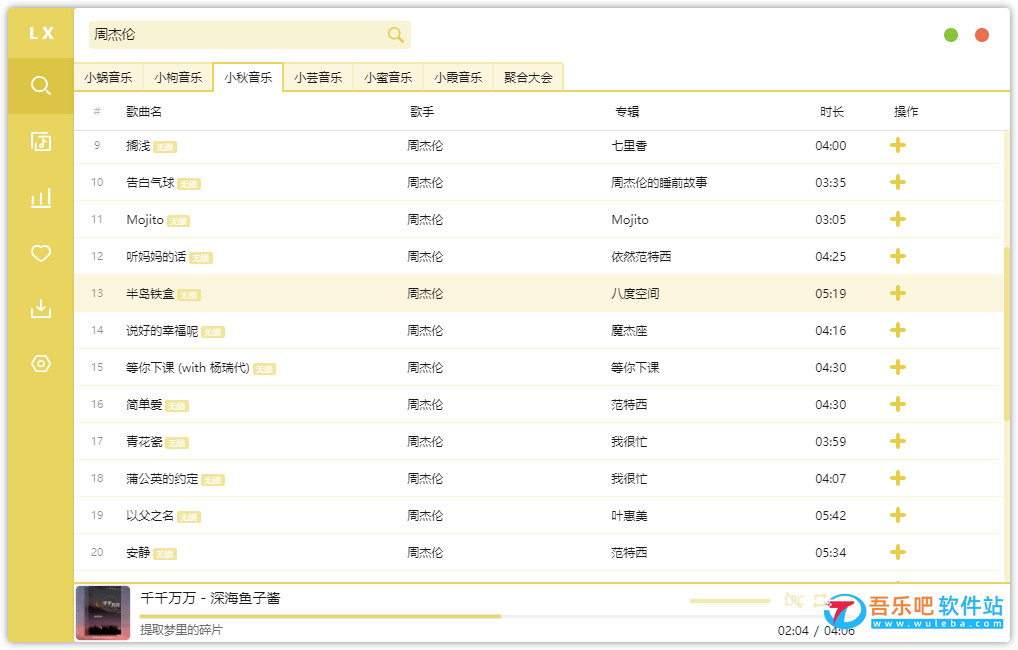Switch to the 小蜗音乐 source tab
Screen dimensions: 1018x650
tap(108, 77)
